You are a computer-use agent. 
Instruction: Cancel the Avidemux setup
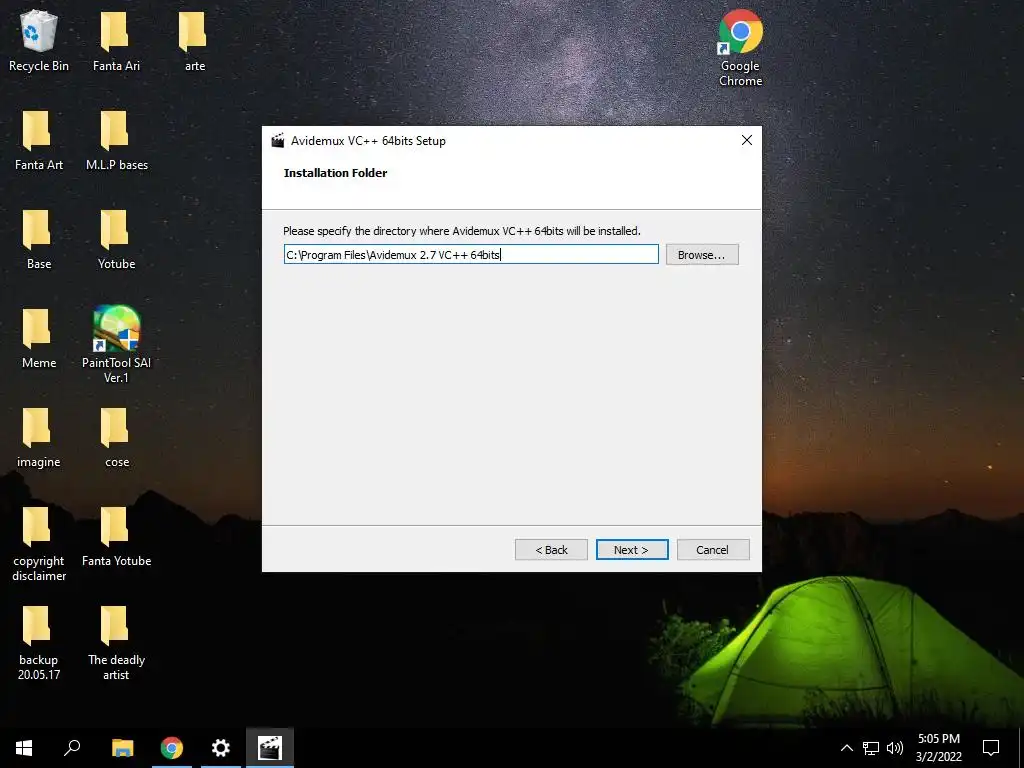tap(712, 550)
